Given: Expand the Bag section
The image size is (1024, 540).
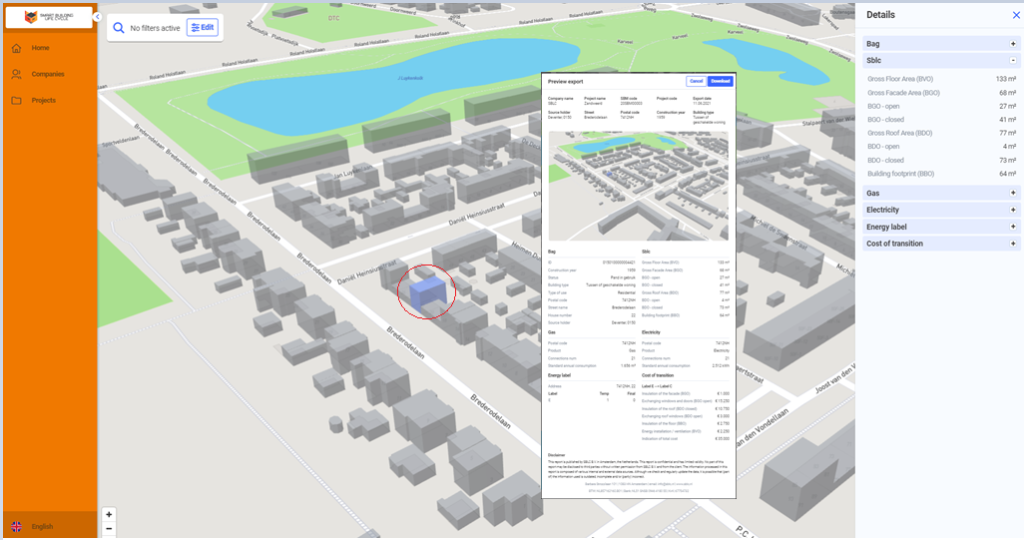Looking at the screenshot, I should (x=1013, y=44).
